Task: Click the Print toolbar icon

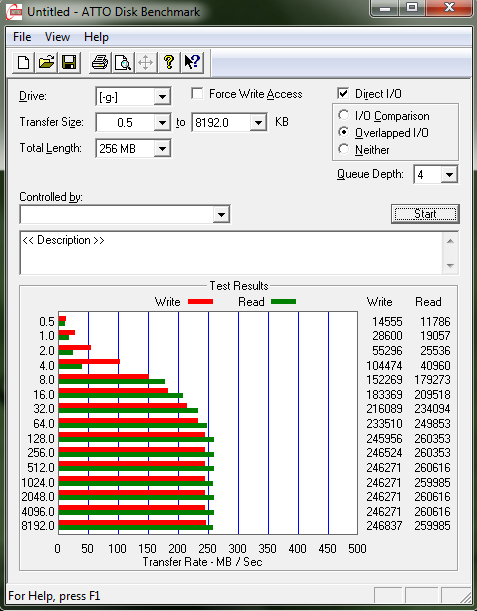Action: [x=100, y=62]
